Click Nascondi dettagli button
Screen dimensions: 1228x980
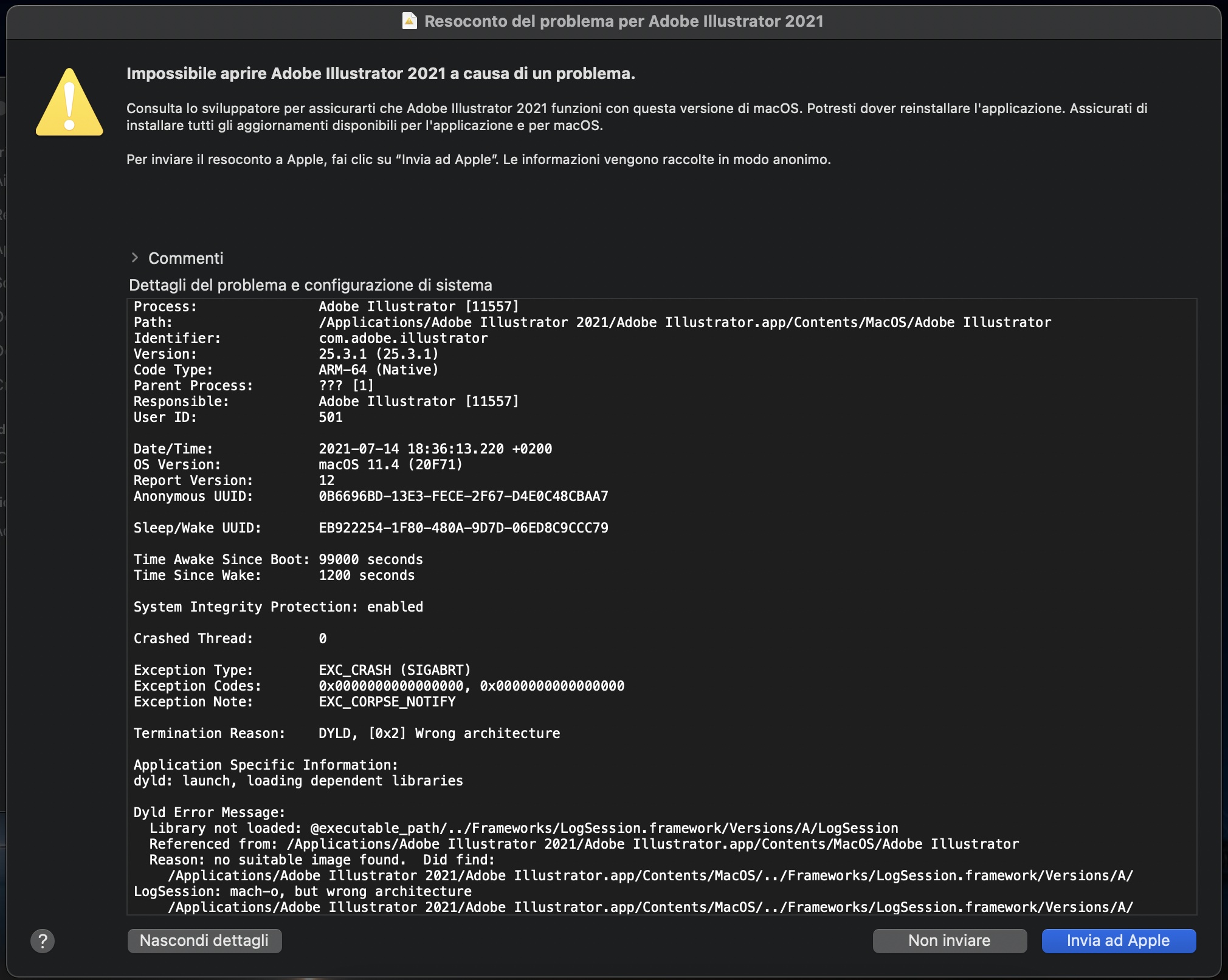pyautogui.click(x=204, y=940)
